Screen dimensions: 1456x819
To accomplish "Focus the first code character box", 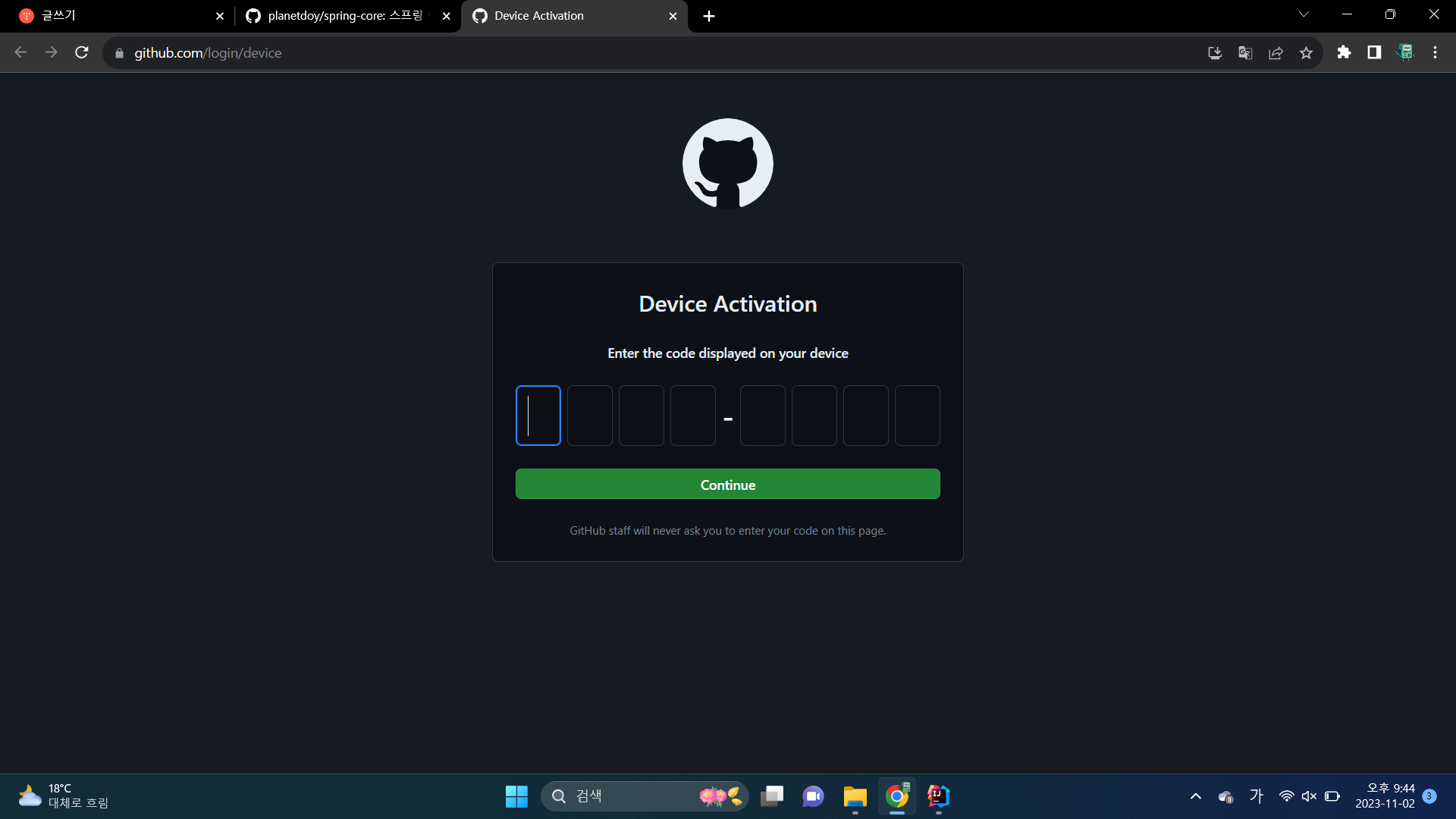I will 538,416.
